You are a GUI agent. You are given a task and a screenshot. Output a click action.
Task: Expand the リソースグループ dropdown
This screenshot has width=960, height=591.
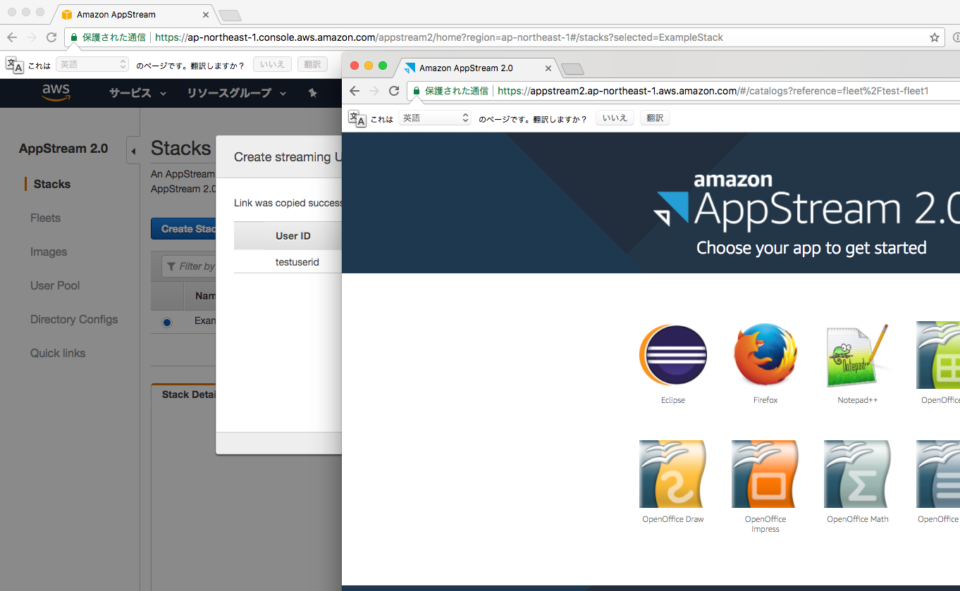point(232,93)
